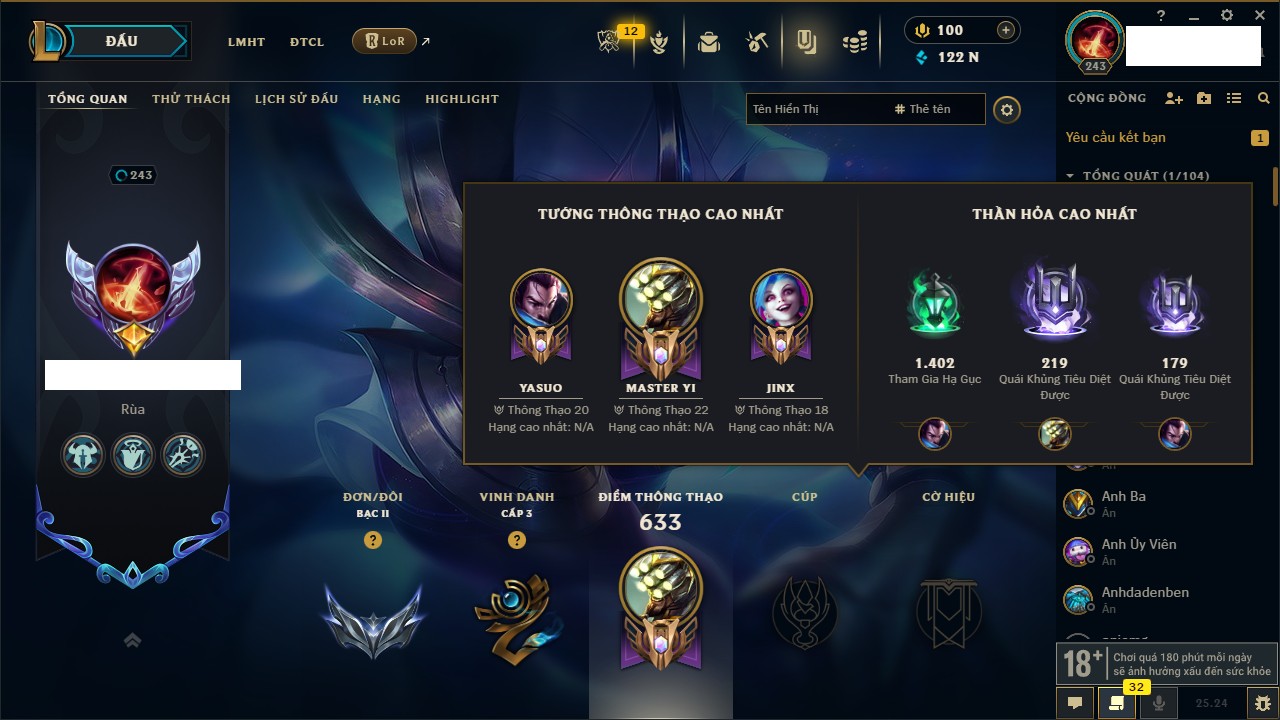Expand the banner chevron under the profile

click(132, 641)
